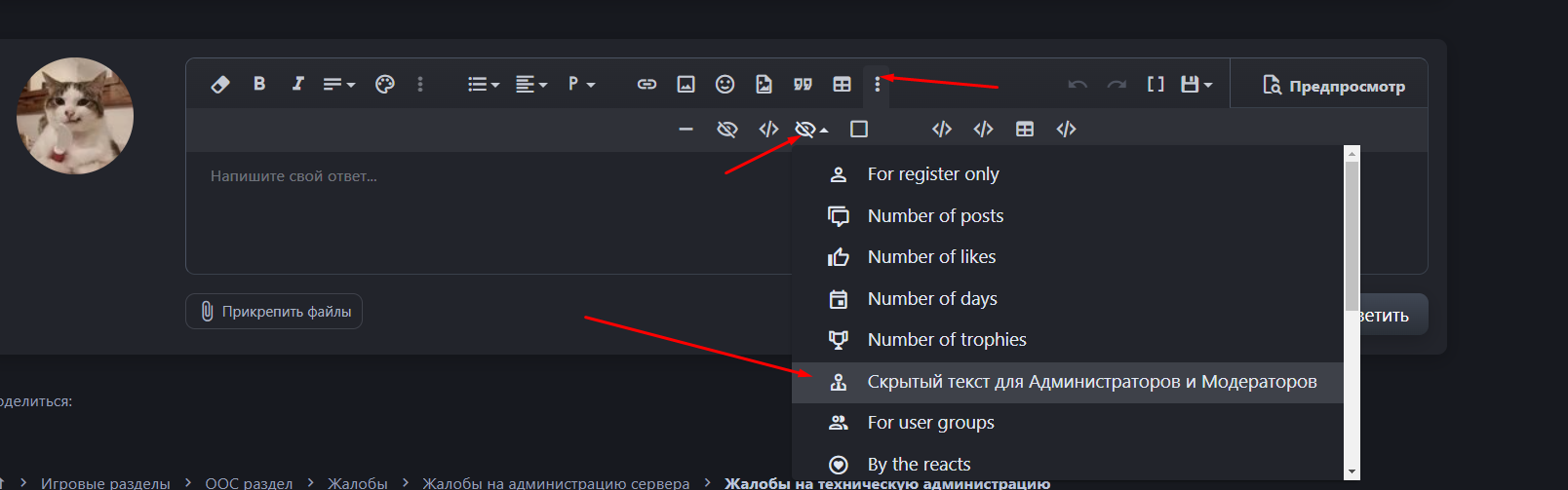Toggle bold text formatting
The width and height of the screenshot is (1568, 490).
[259, 84]
